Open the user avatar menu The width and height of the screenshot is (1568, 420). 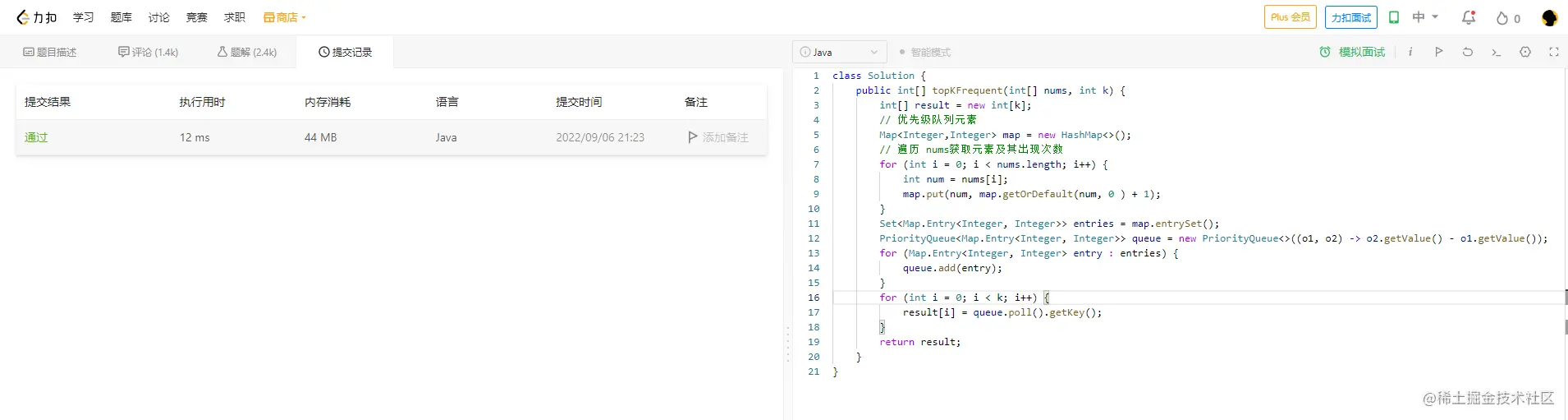[1549, 17]
